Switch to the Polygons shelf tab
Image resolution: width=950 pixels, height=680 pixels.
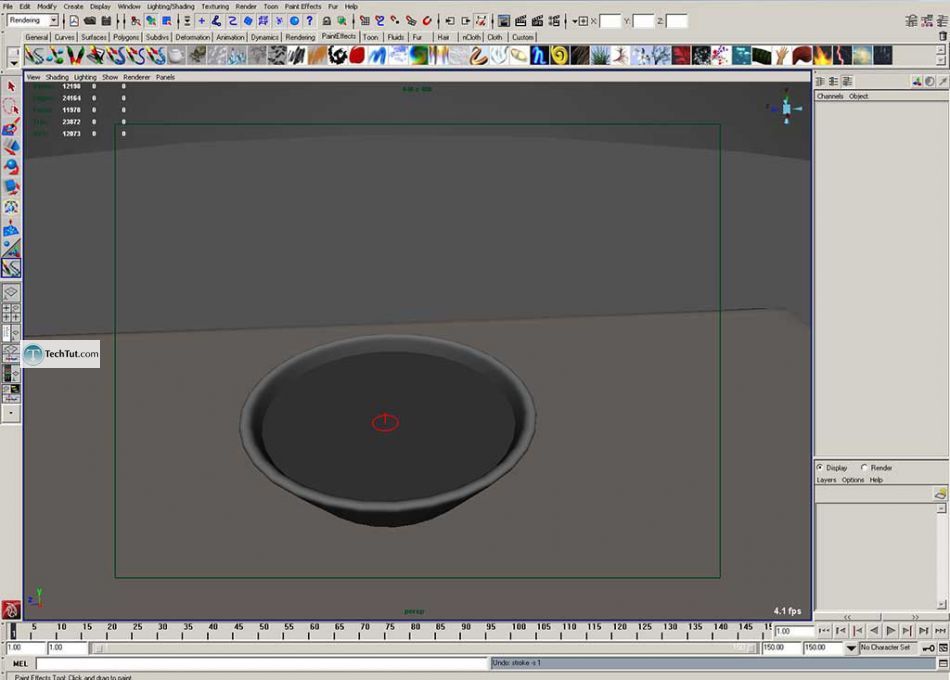tap(126, 37)
